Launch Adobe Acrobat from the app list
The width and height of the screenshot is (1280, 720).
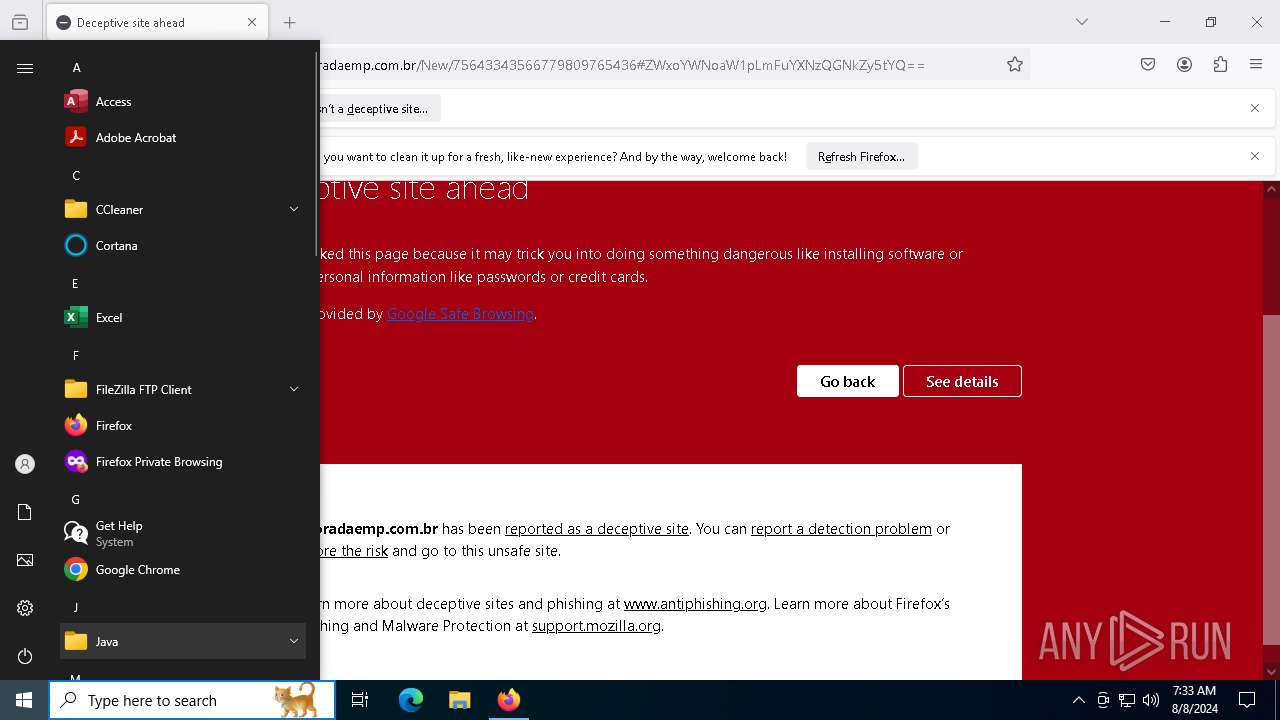[183, 137]
